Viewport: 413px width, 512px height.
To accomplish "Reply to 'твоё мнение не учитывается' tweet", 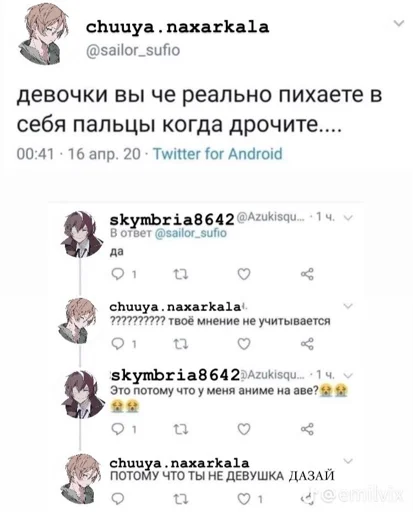I will tap(117, 344).
